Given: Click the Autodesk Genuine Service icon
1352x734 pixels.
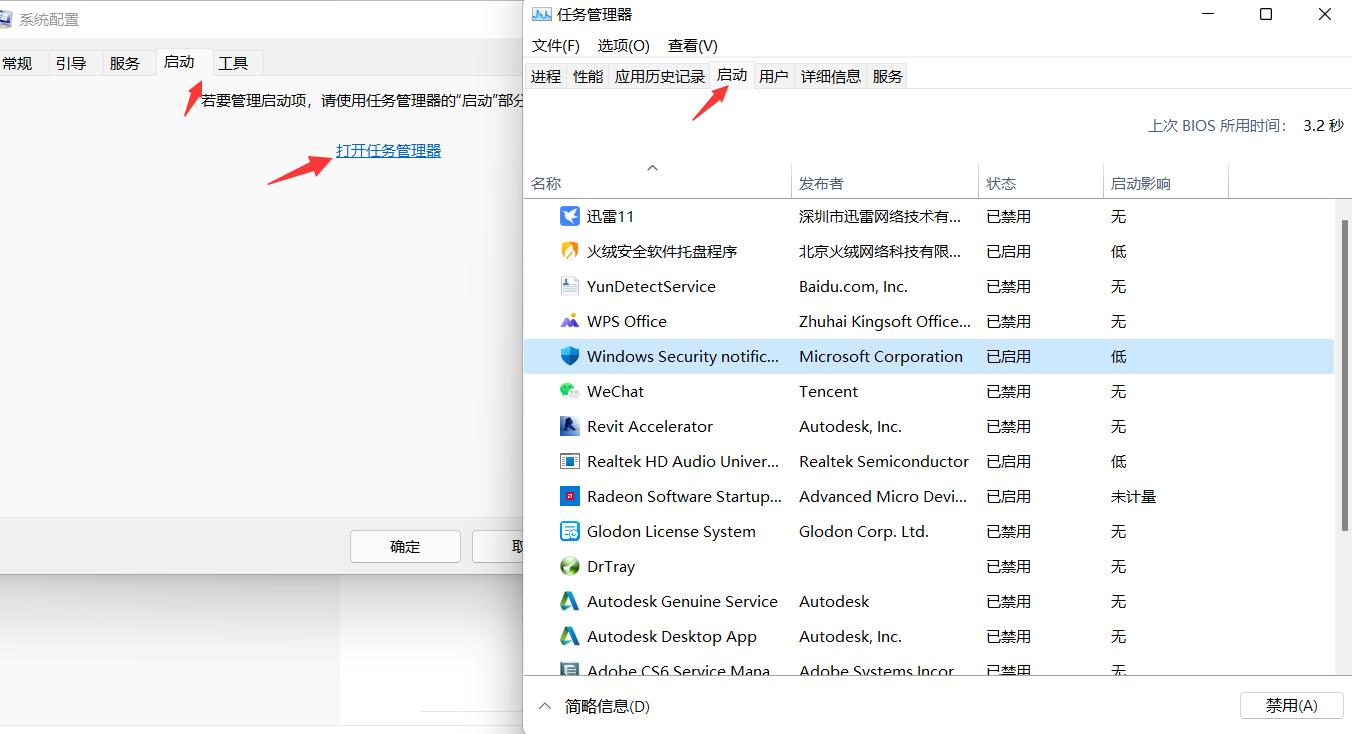Looking at the screenshot, I should [570, 601].
